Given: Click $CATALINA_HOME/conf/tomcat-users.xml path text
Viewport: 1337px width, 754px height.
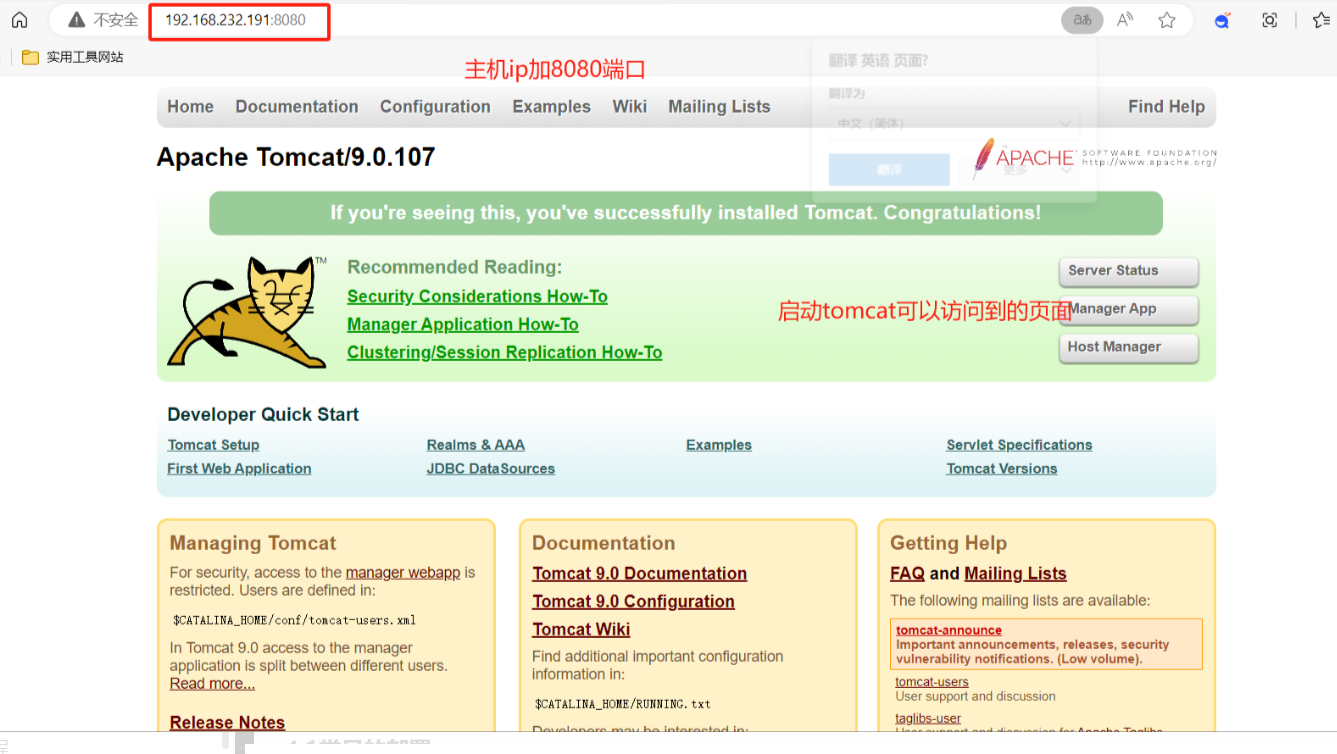Looking at the screenshot, I should (x=294, y=620).
